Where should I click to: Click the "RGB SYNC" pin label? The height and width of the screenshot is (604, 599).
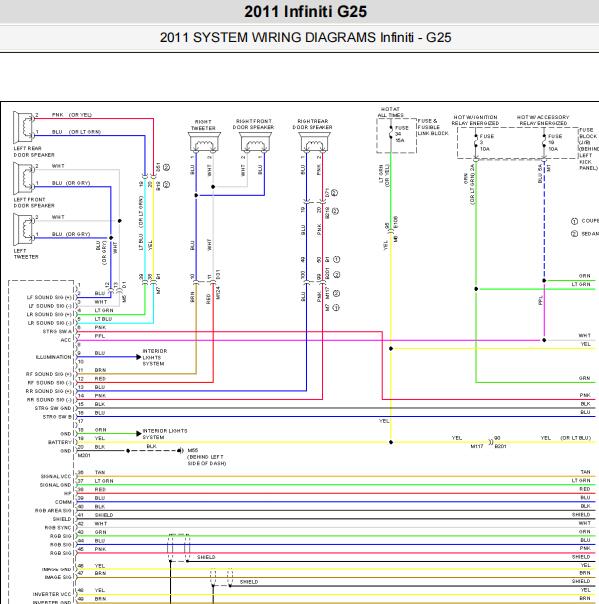point(58,528)
